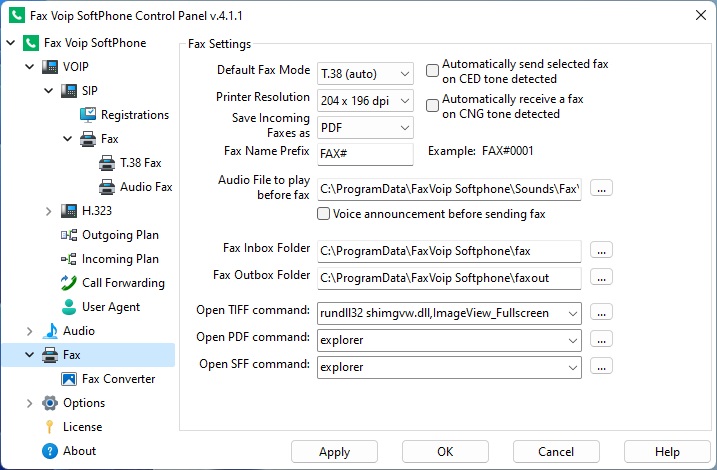Browse for Audio File to play before fax

601,188
